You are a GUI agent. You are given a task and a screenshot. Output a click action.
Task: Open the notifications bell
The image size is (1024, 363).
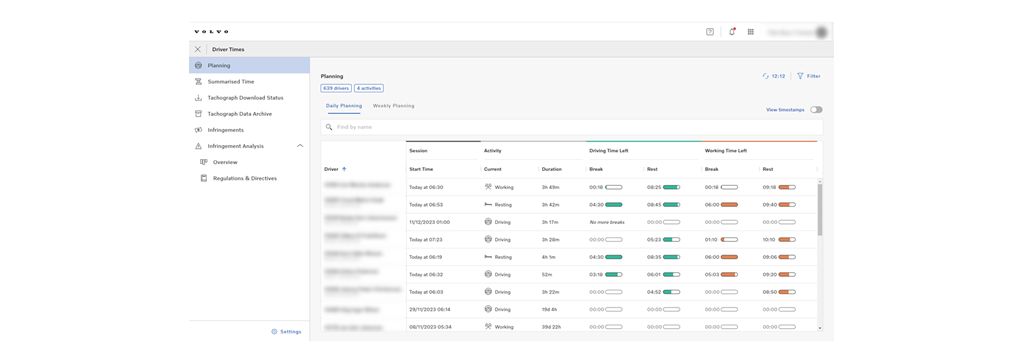(731, 31)
